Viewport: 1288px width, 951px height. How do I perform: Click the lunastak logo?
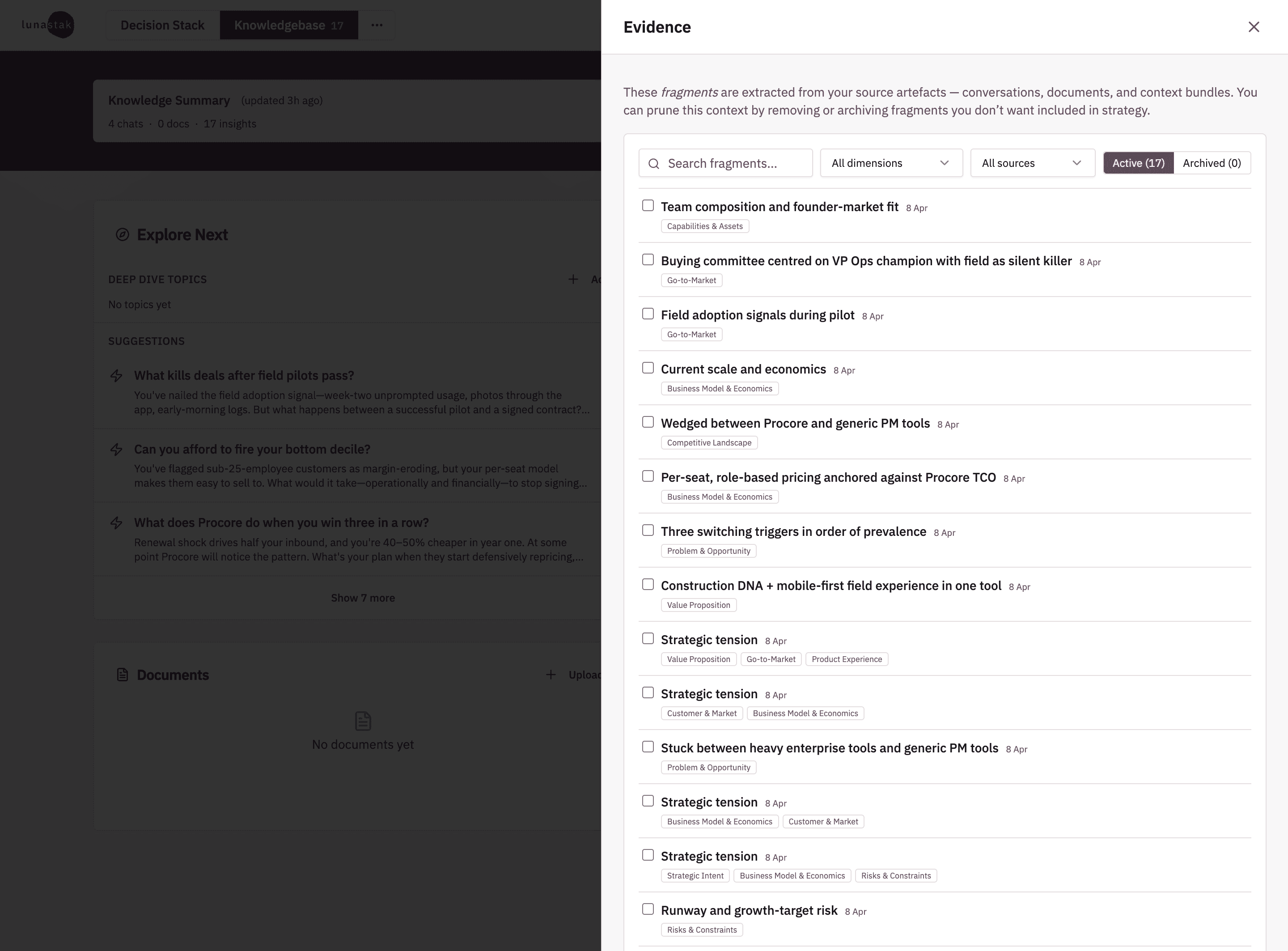[48, 25]
